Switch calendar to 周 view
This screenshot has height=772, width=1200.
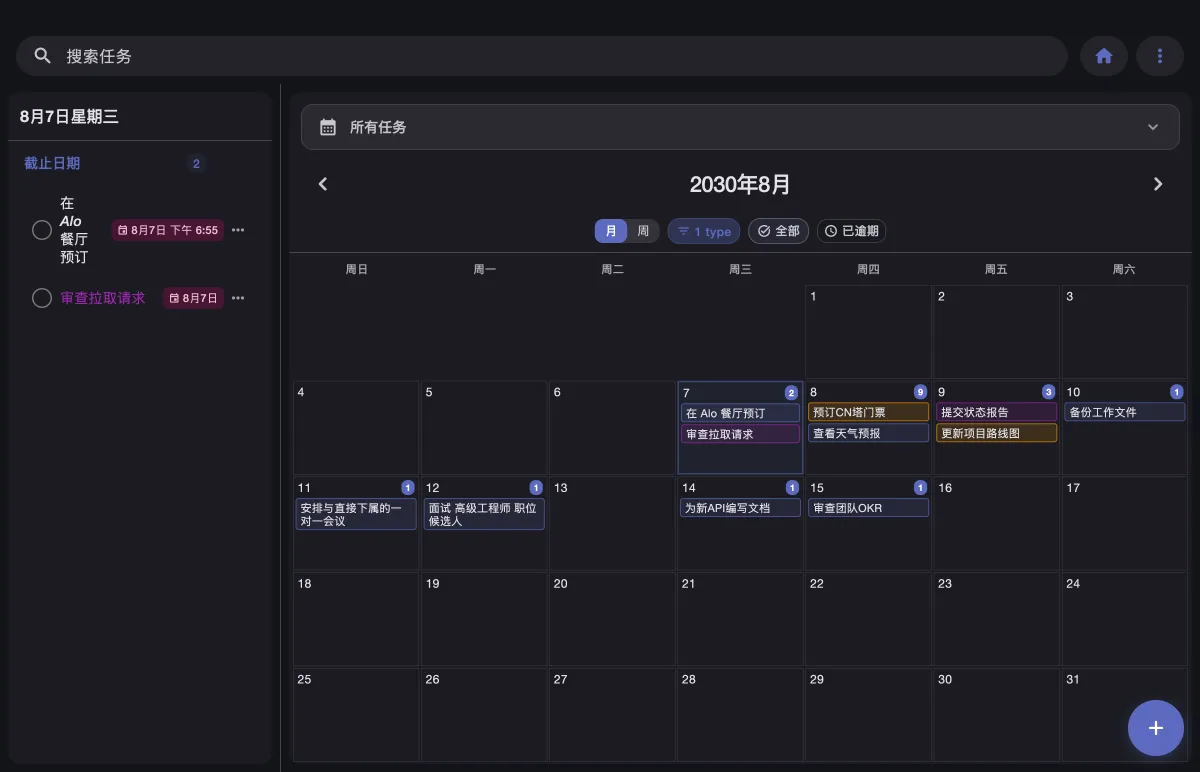point(643,231)
